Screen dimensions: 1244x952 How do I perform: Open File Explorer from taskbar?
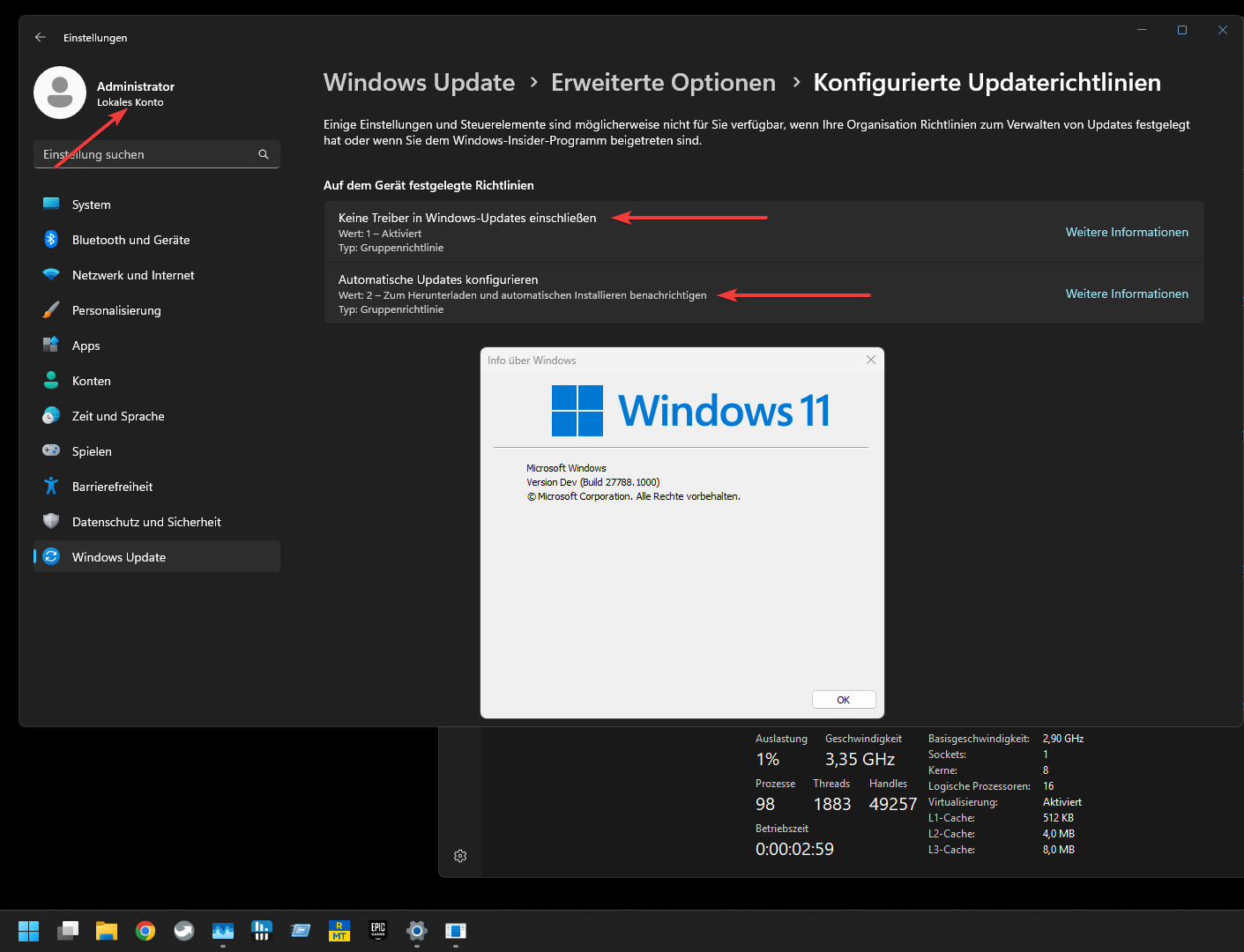click(107, 931)
